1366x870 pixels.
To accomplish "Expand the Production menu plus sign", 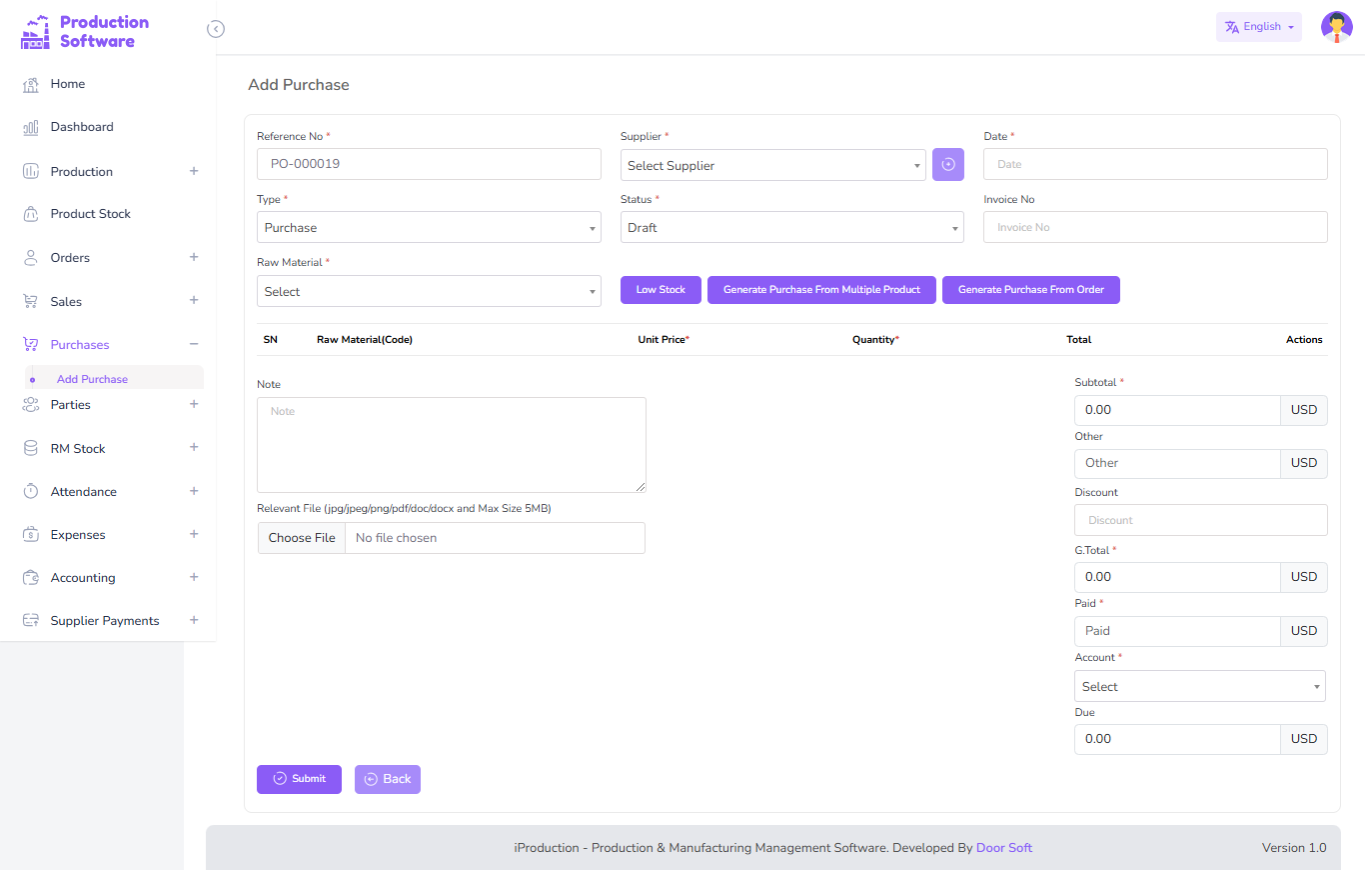I will [194, 171].
